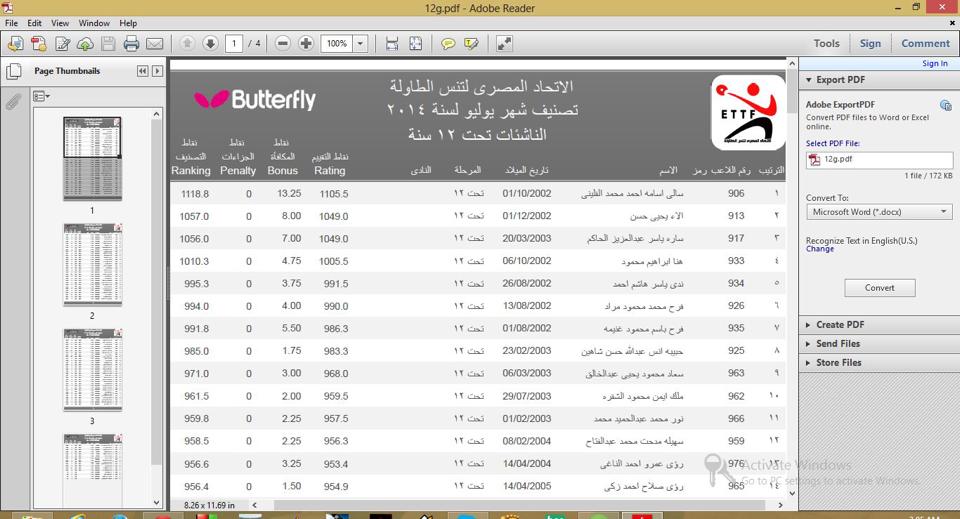Click the Sign In link
960x519 pixels.
coord(935,64)
